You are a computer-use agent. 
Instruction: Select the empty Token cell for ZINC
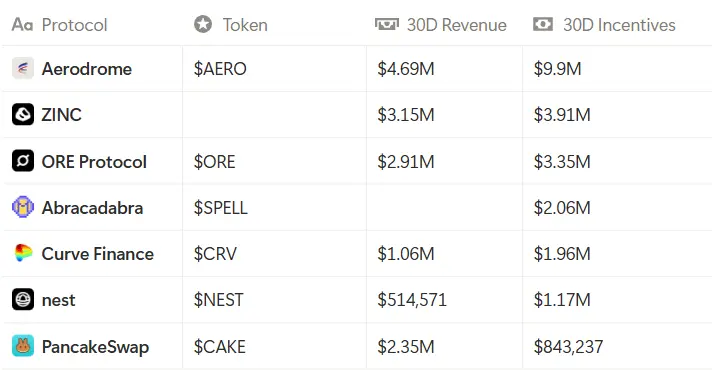274,114
